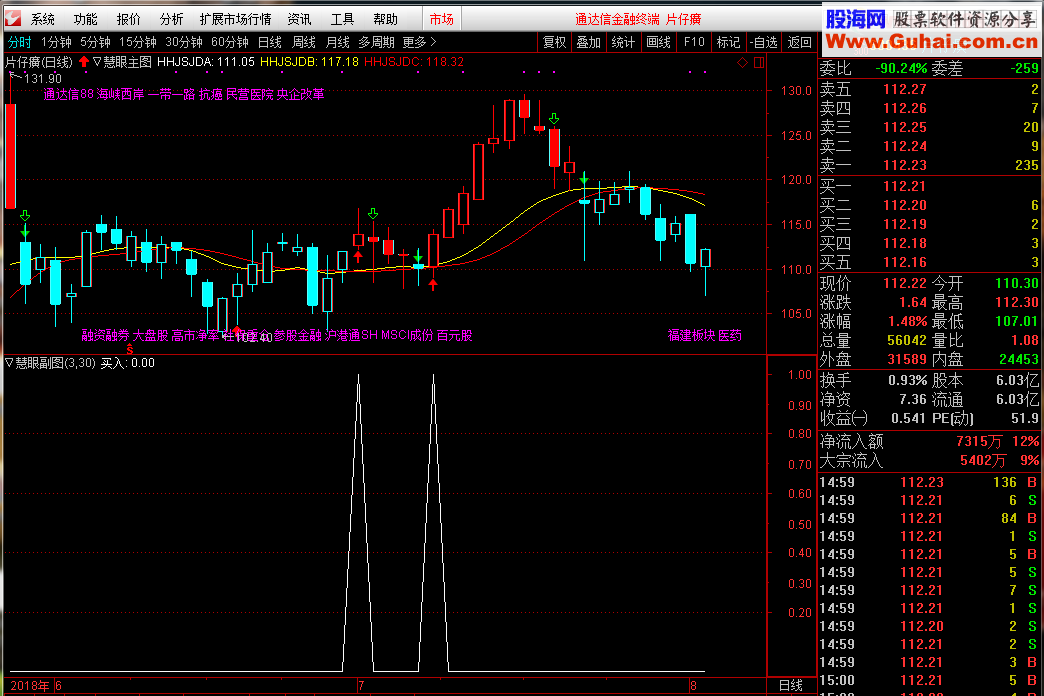Click the 返回 back button
Image resolution: width=1044 pixels, height=696 pixels.
tap(799, 42)
